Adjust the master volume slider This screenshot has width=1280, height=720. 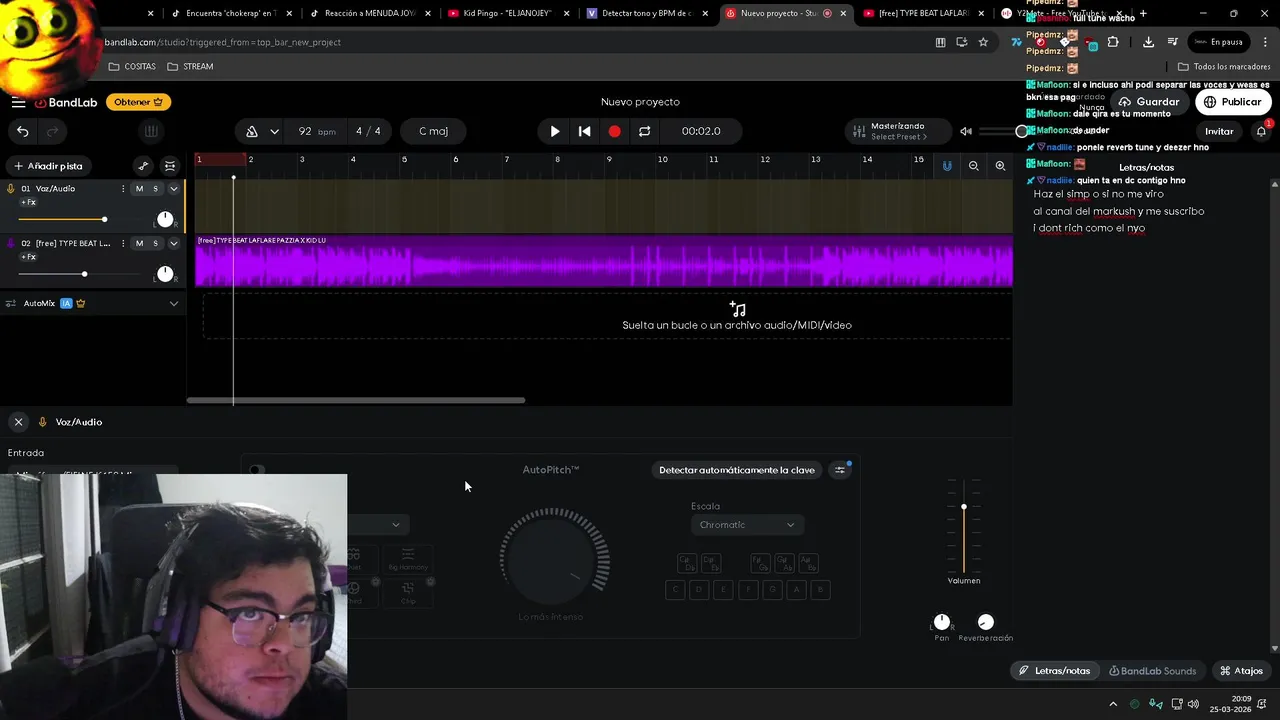tap(1002, 131)
